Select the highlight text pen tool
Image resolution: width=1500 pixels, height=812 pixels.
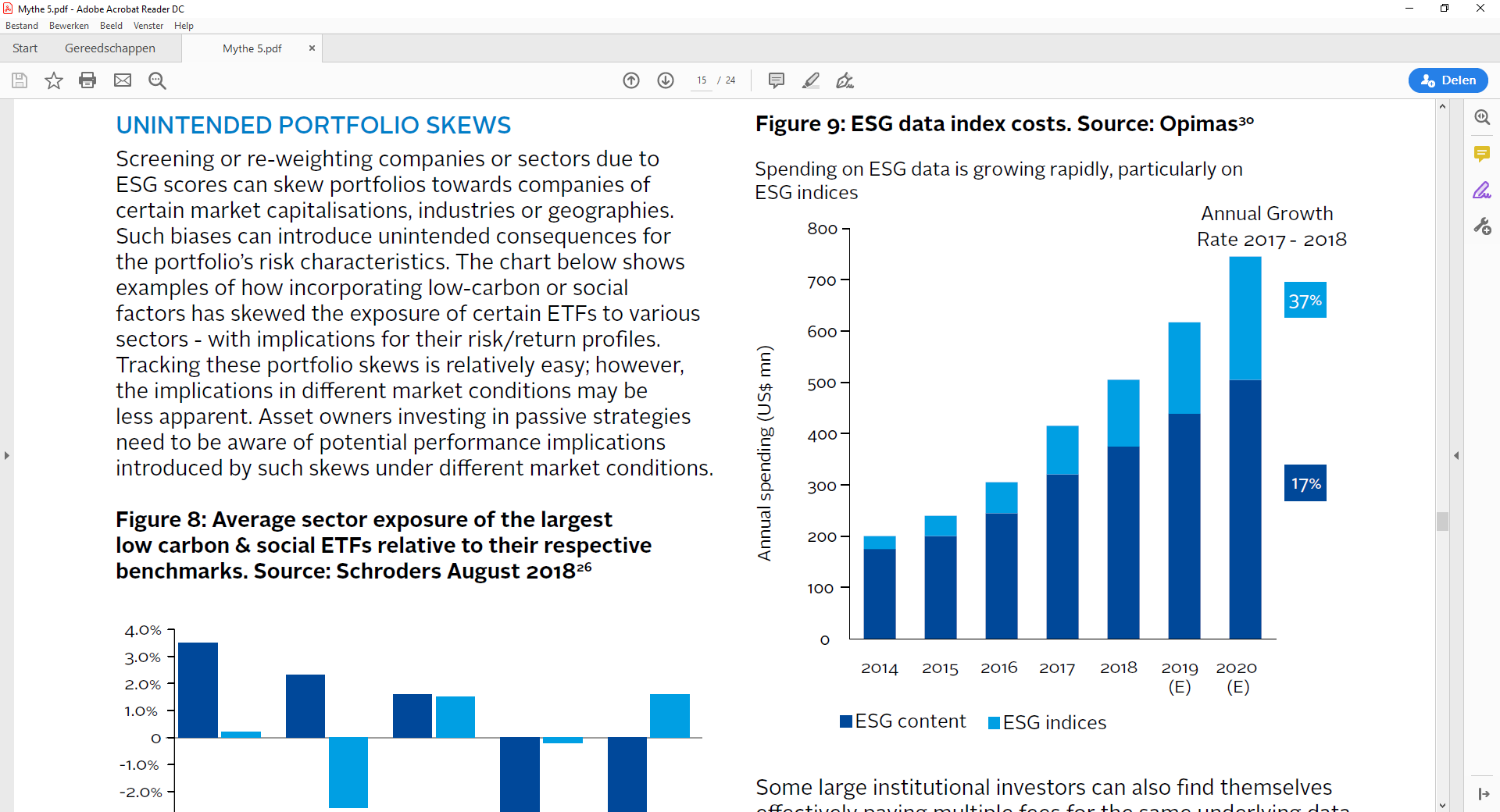coord(811,80)
